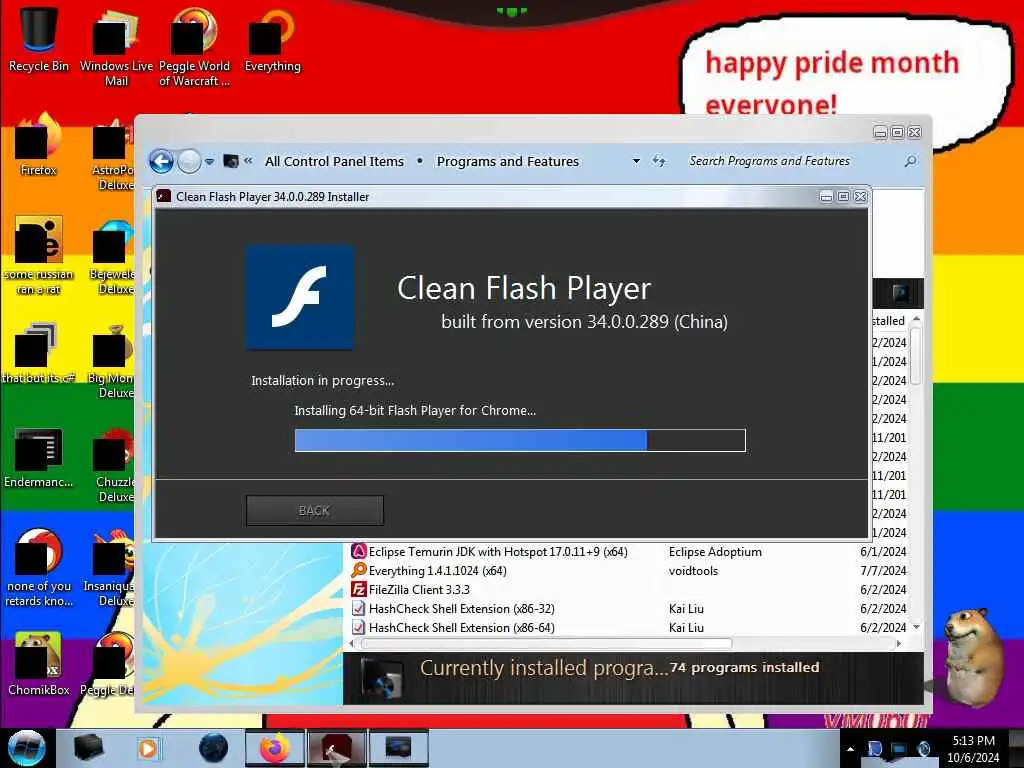This screenshot has height=768, width=1024.
Task: Click the Installed On column header
Action: click(889, 321)
